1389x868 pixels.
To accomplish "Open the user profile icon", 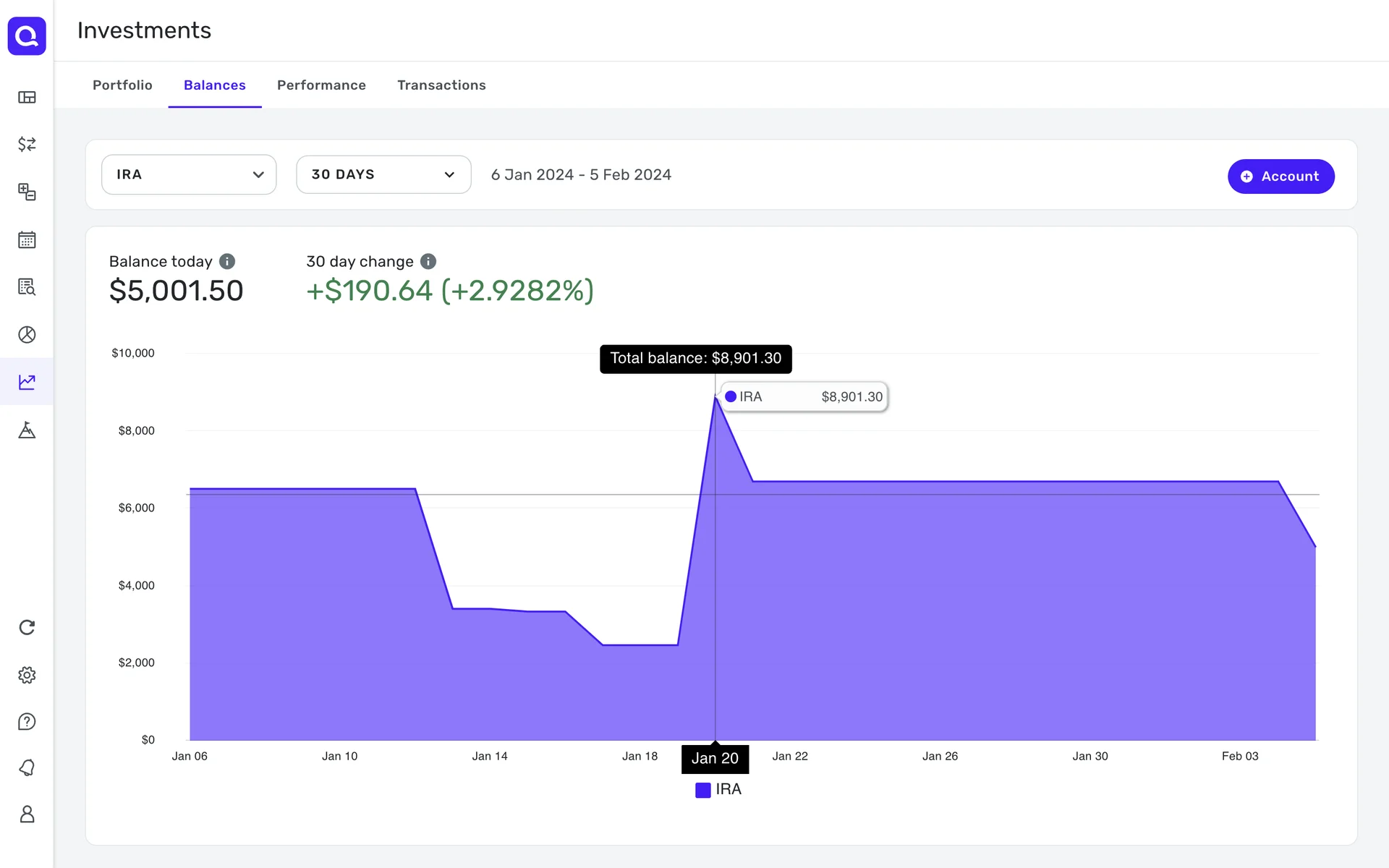I will pos(27,814).
